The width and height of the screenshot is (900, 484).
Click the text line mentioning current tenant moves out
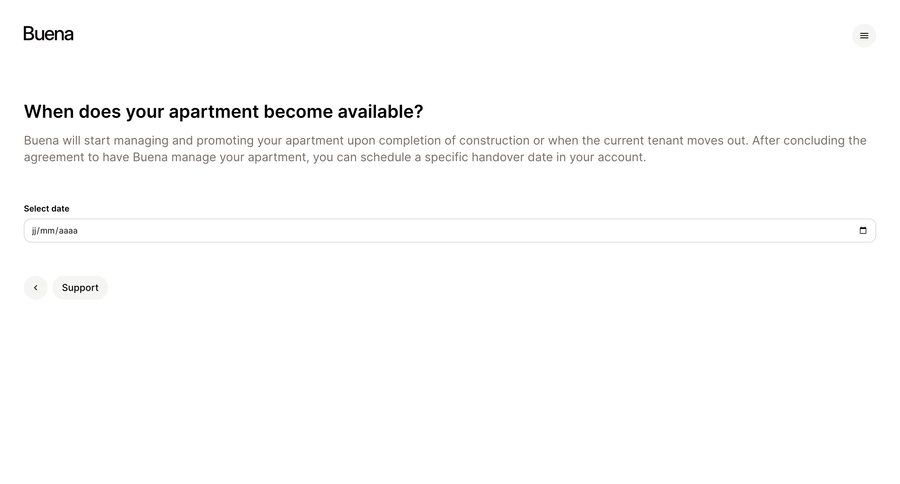coord(445,141)
